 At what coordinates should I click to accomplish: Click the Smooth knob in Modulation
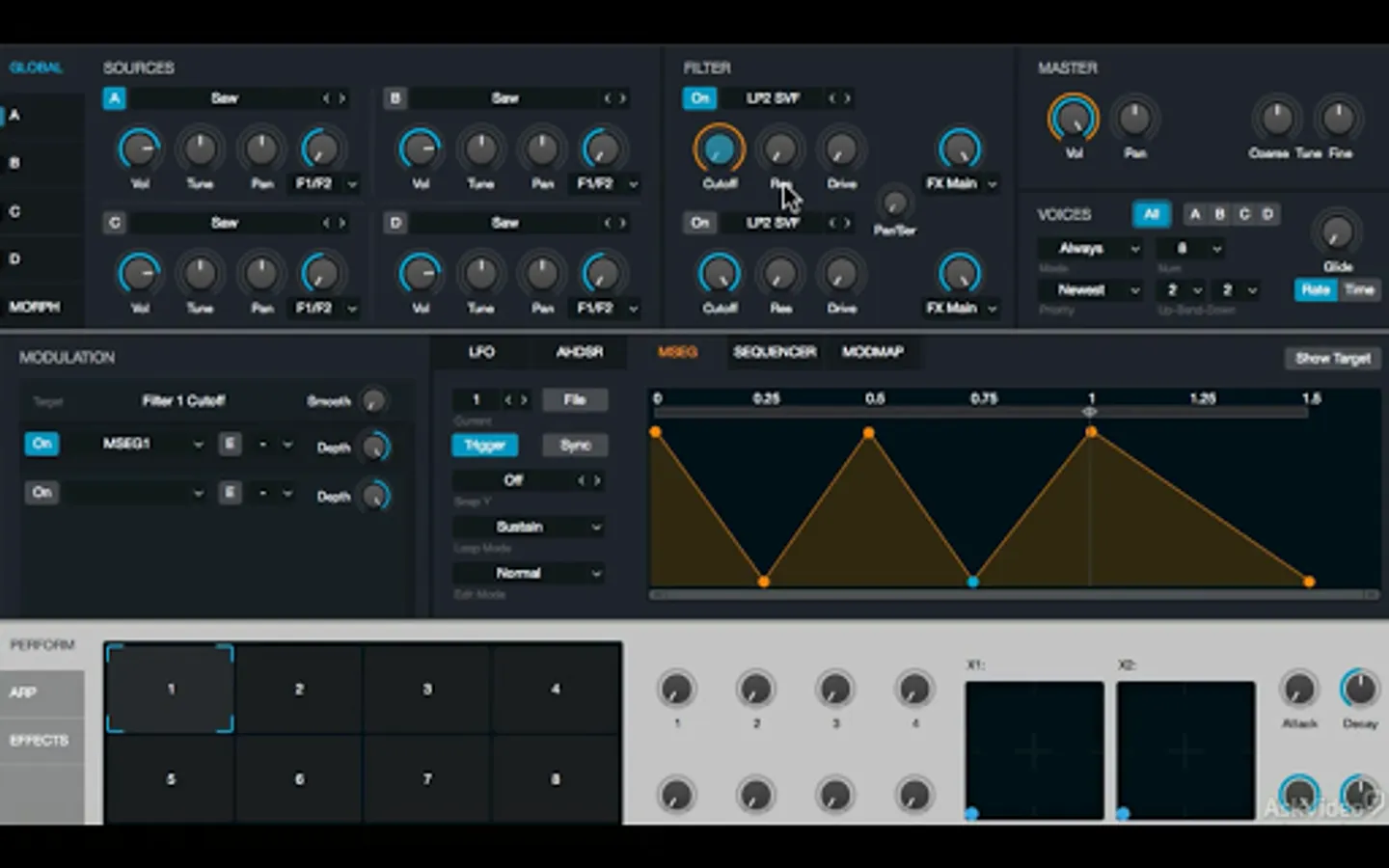coord(373,401)
